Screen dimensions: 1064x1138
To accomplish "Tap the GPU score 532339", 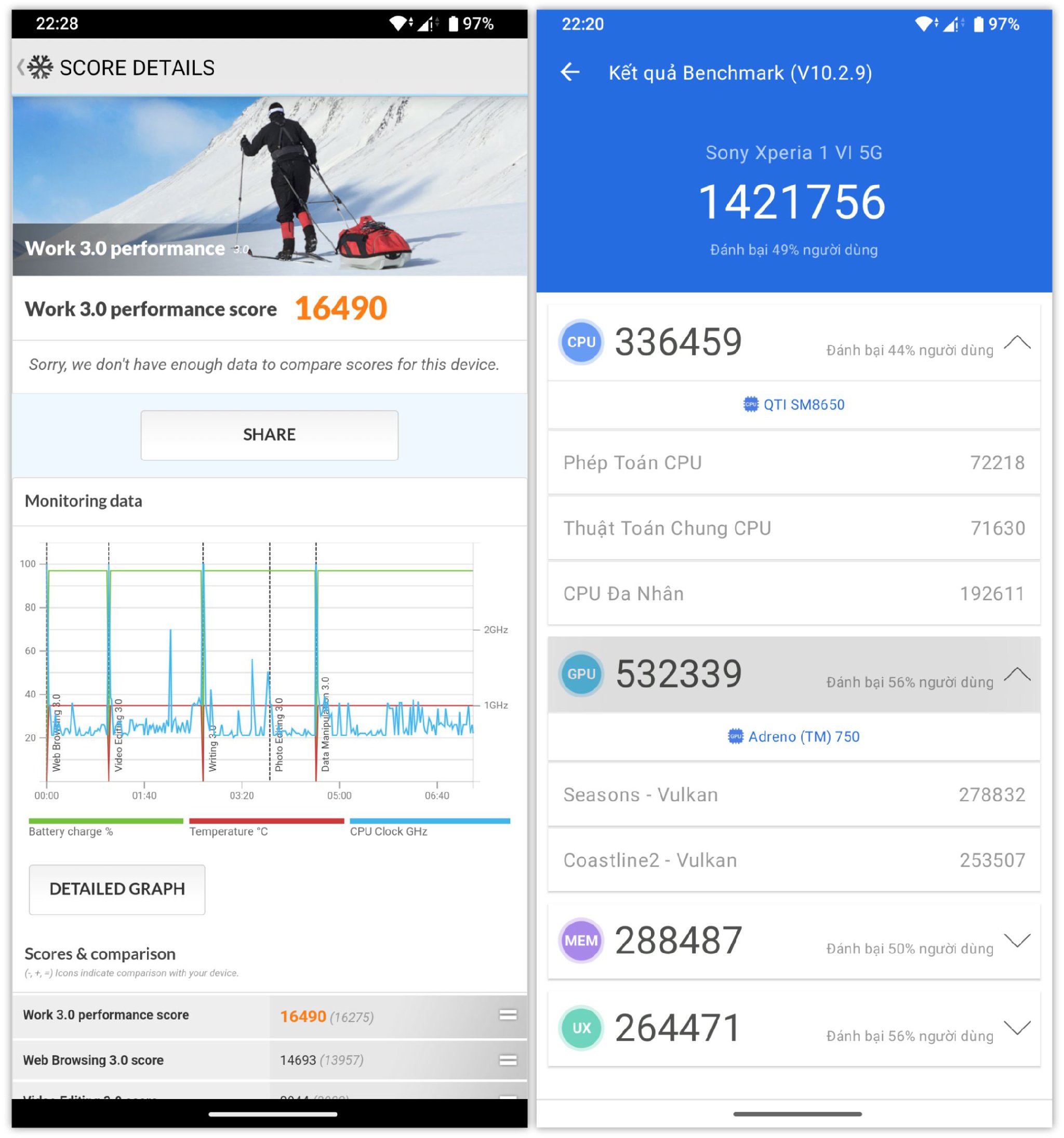I will pos(678,674).
